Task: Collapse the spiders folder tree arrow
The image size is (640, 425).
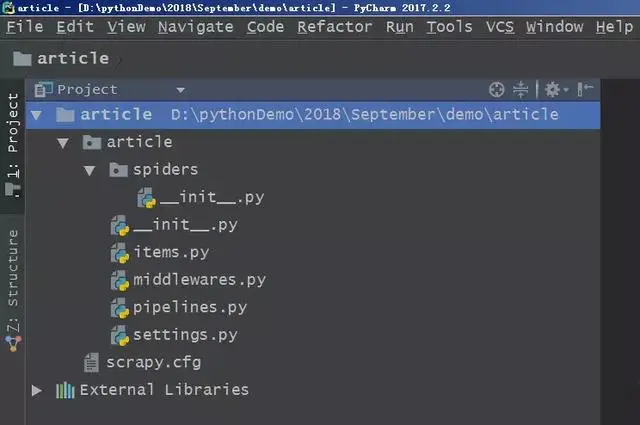Action: click(x=89, y=170)
